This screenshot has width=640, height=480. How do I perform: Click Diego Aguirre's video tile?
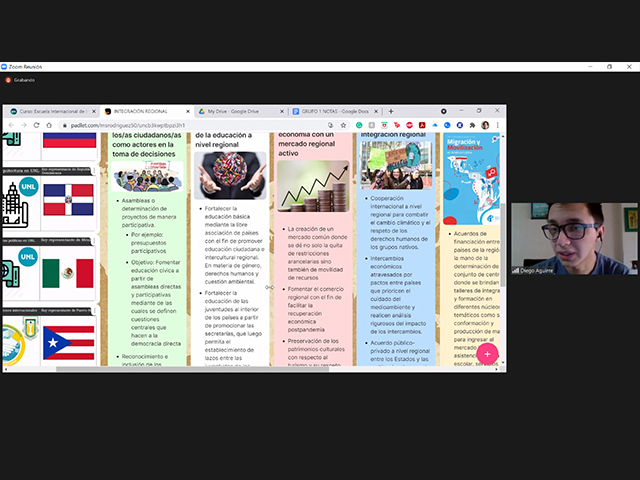(x=572, y=238)
